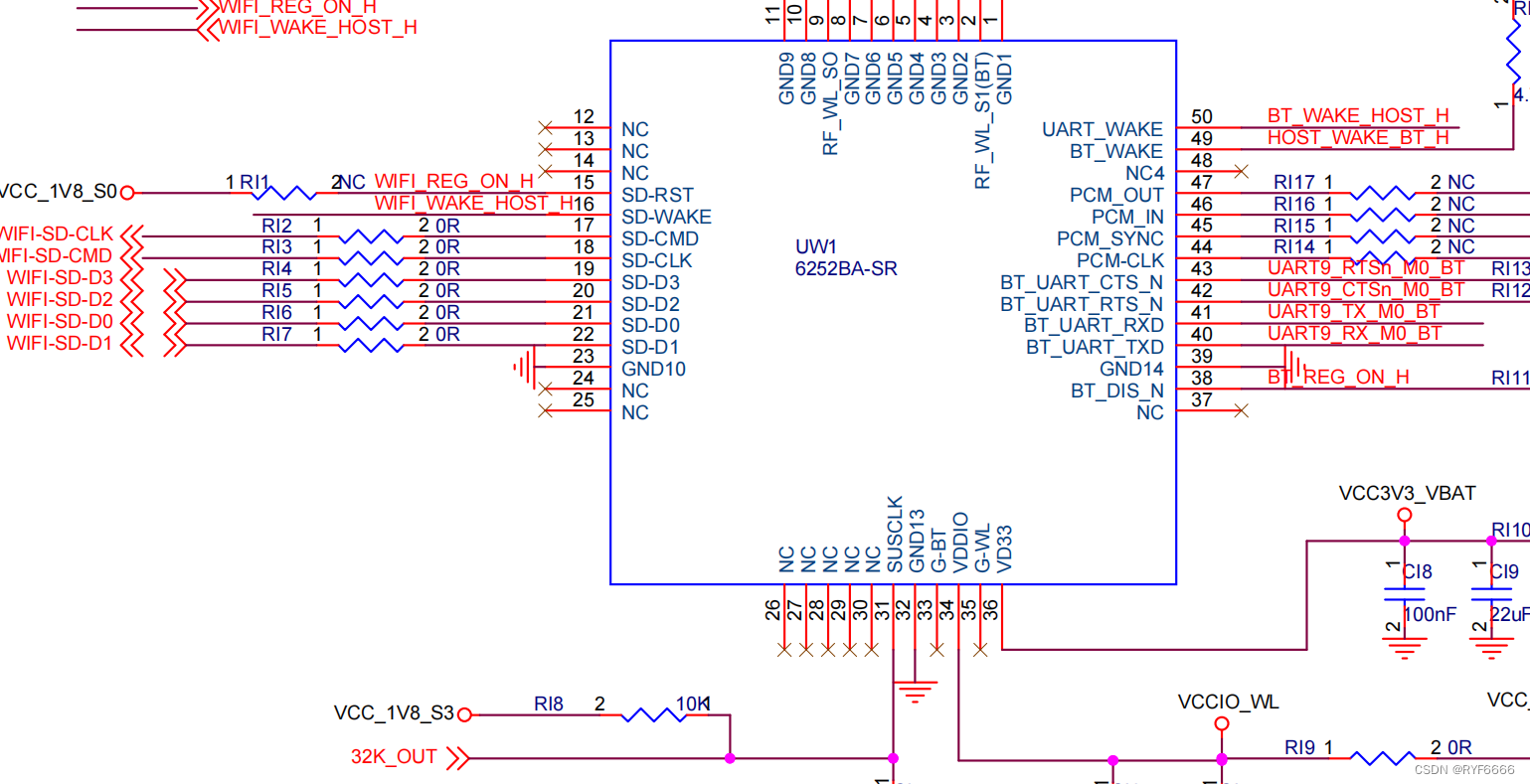The height and width of the screenshot is (784, 1530).
Task: Click the RI17 resistor designator
Action: (1294, 183)
